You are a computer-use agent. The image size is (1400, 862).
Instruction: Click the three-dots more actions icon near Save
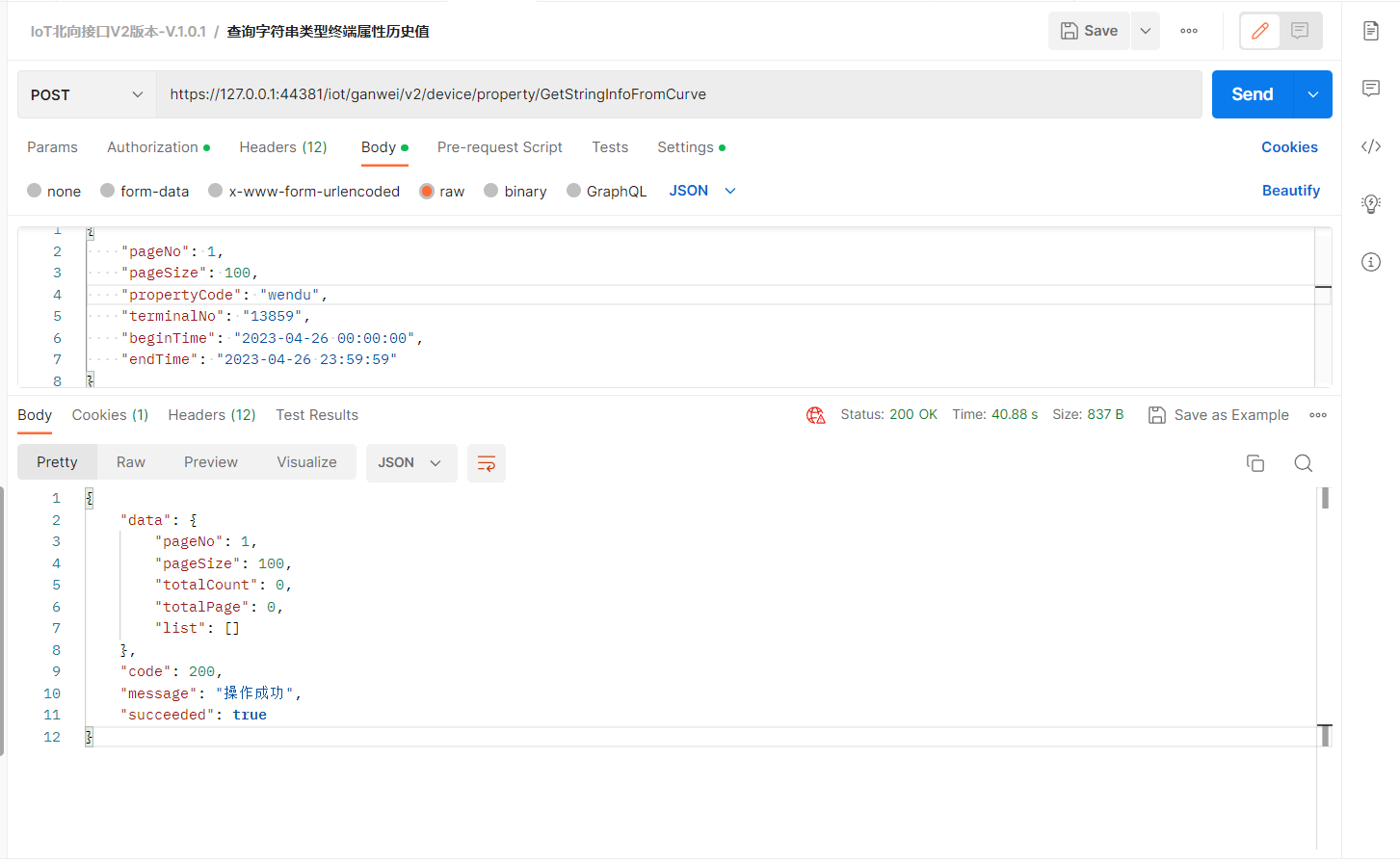click(1189, 31)
